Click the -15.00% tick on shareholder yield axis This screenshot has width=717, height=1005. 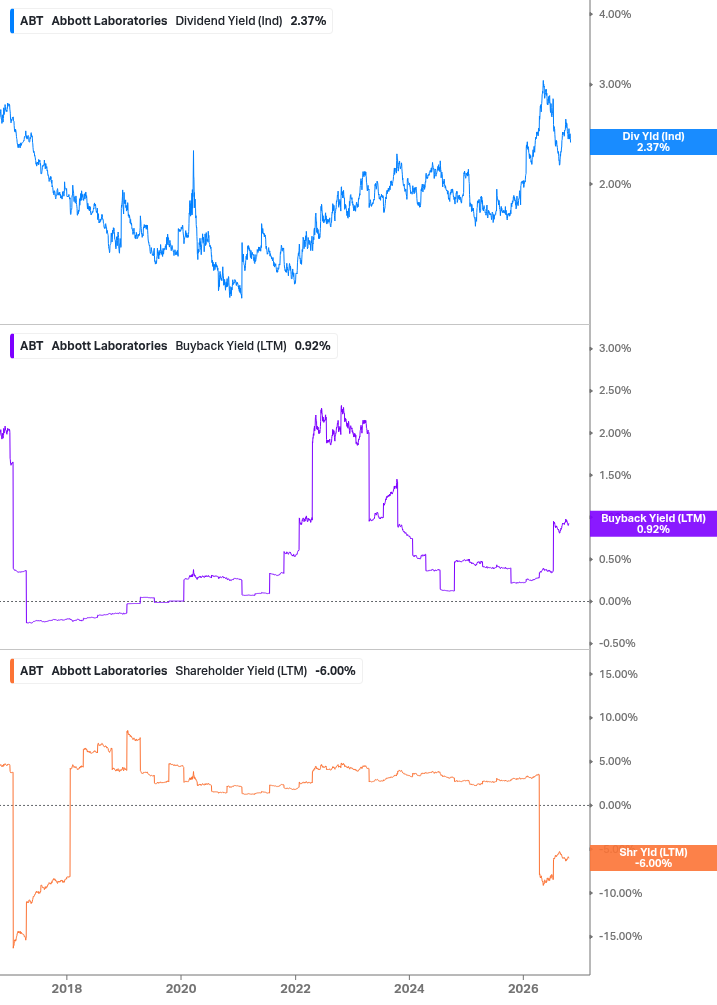click(x=620, y=936)
